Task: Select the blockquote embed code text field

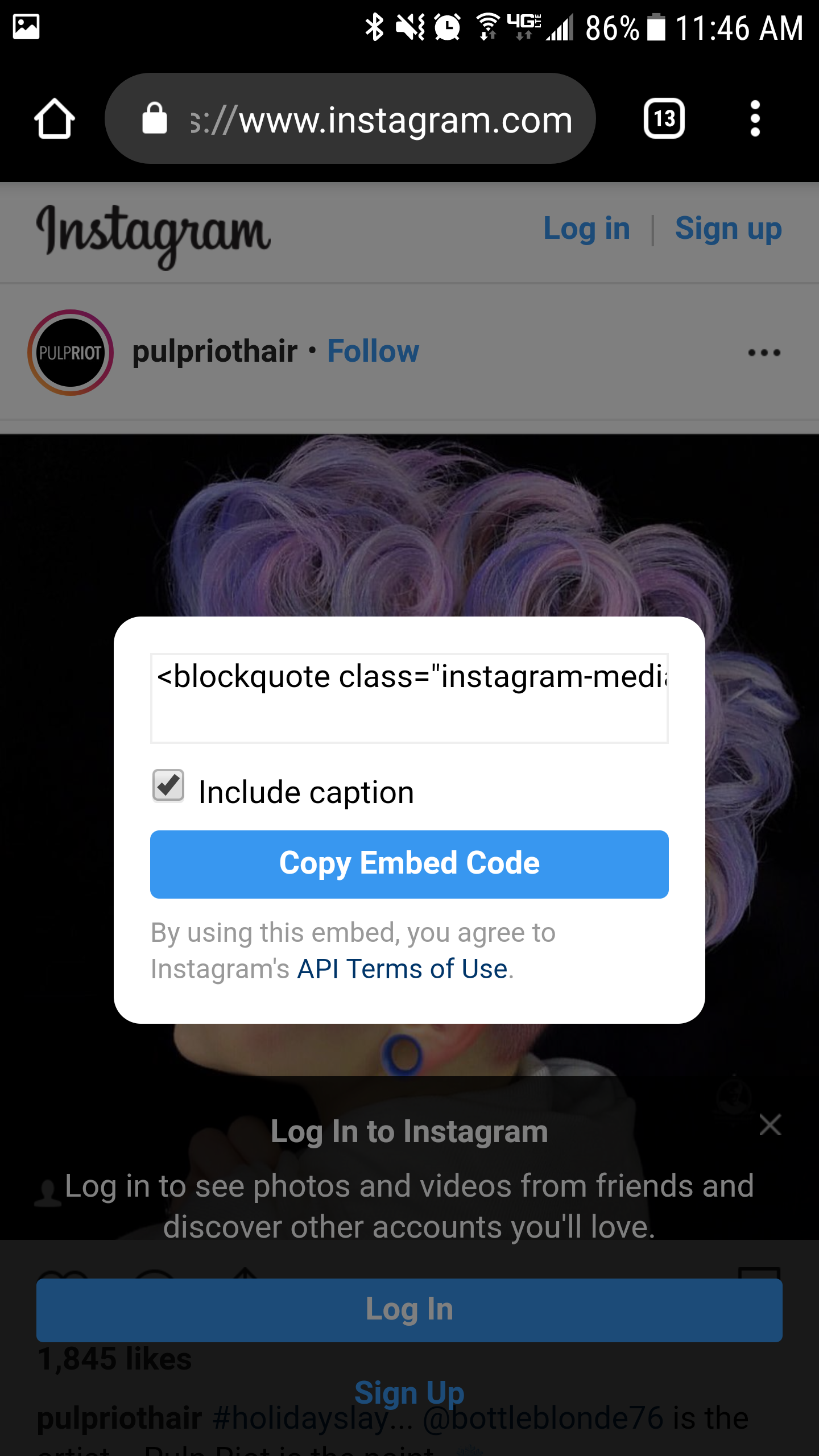Action: [x=409, y=698]
